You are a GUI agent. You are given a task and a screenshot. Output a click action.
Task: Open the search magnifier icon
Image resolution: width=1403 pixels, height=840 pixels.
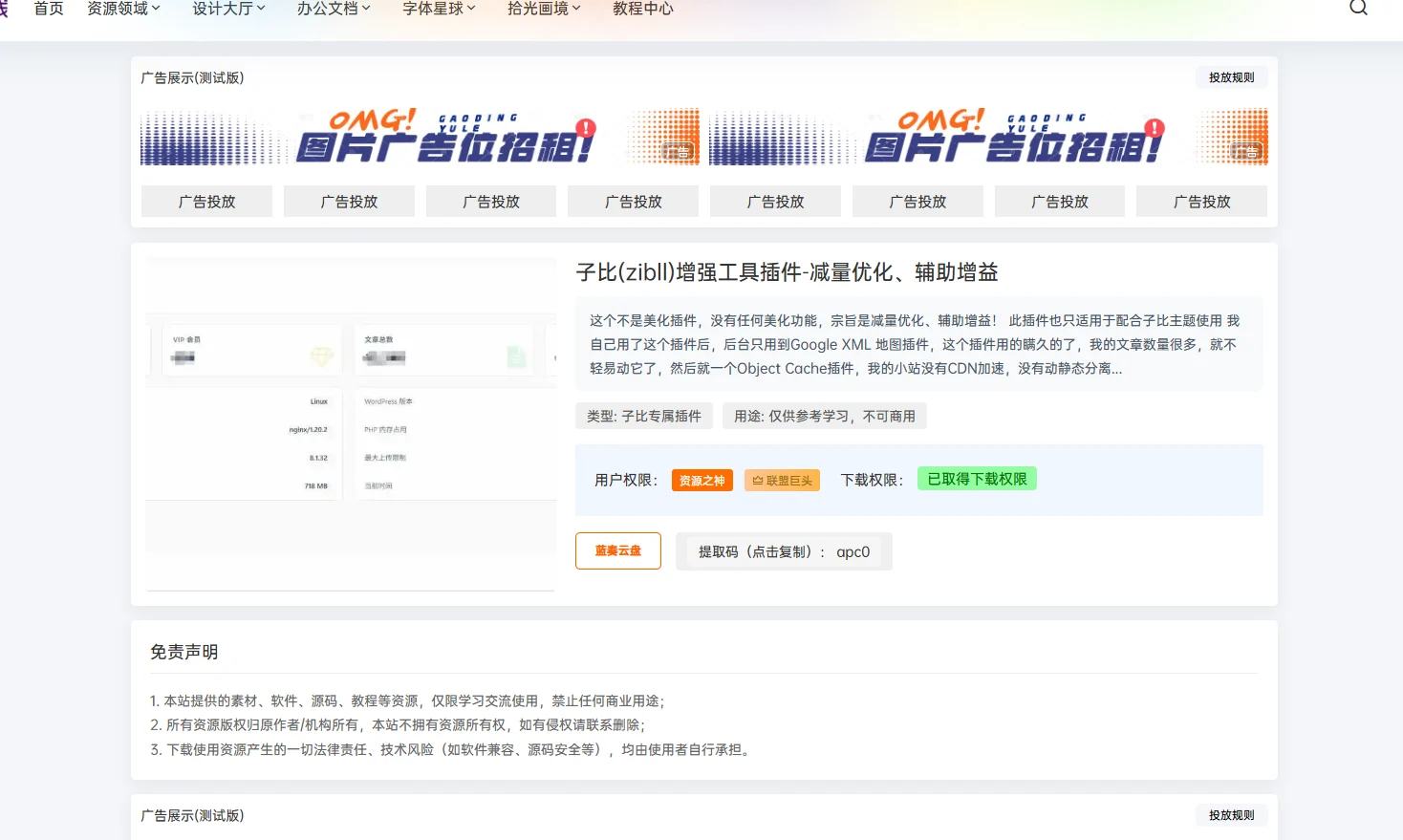[x=1358, y=8]
